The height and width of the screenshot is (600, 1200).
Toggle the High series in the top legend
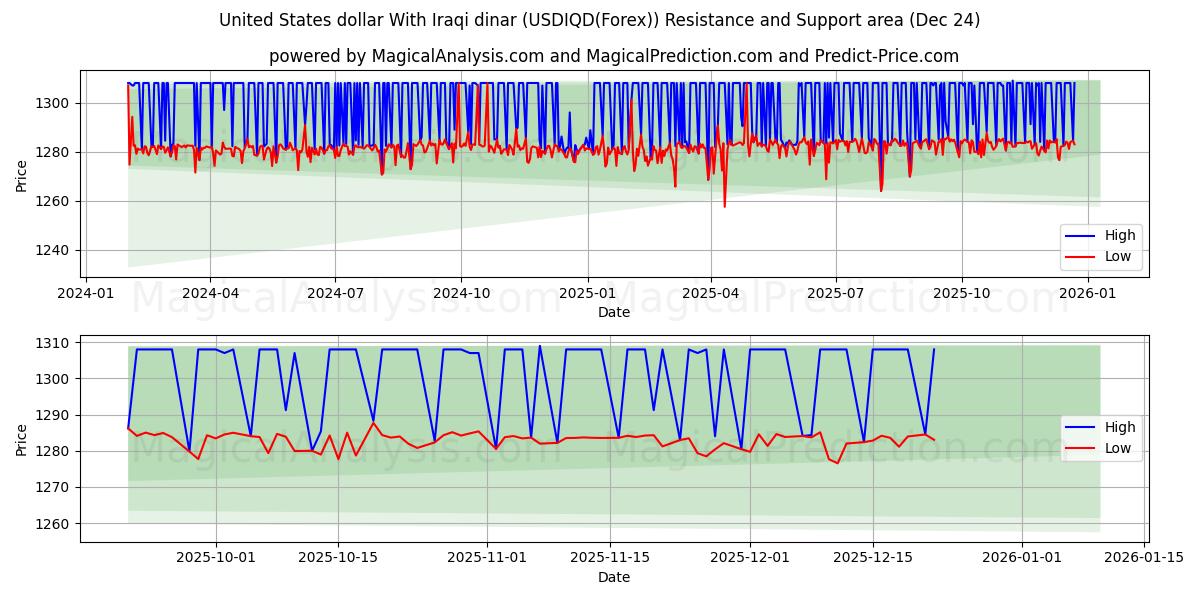(1120, 234)
